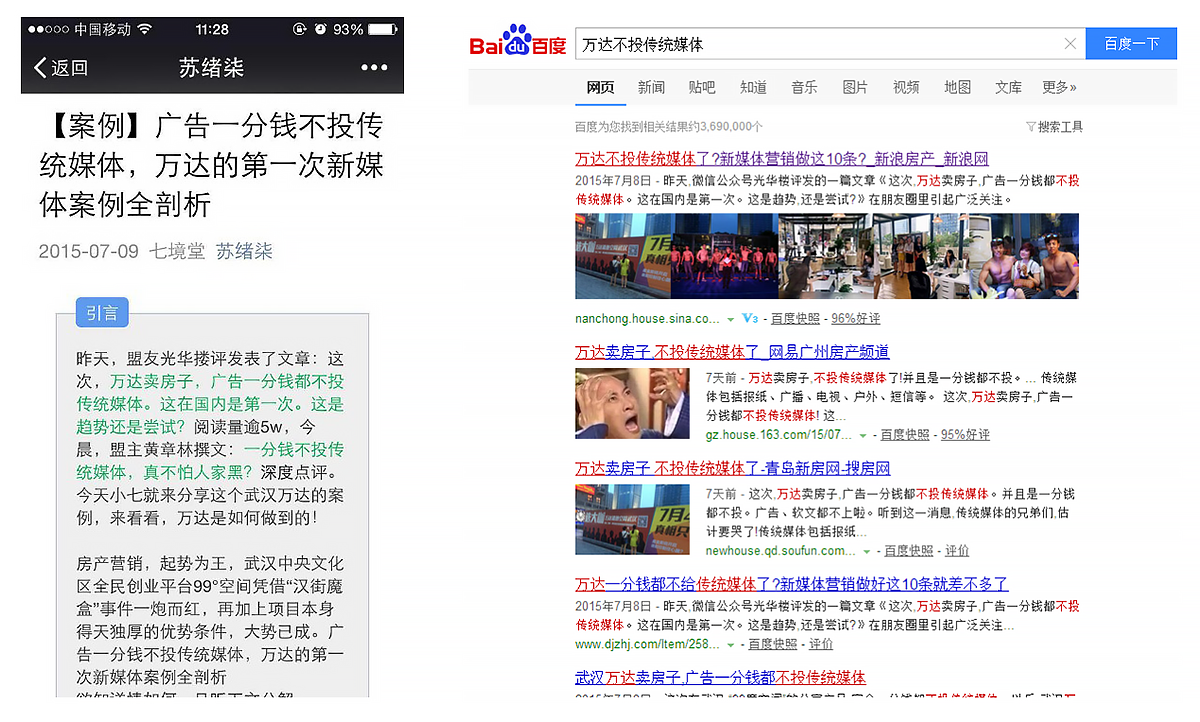Image resolution: width=1200 pixels, height=722 pixels.
Task: Expand dropdown arrow beside nanchong.house.sina.co…
Action: 731,319
